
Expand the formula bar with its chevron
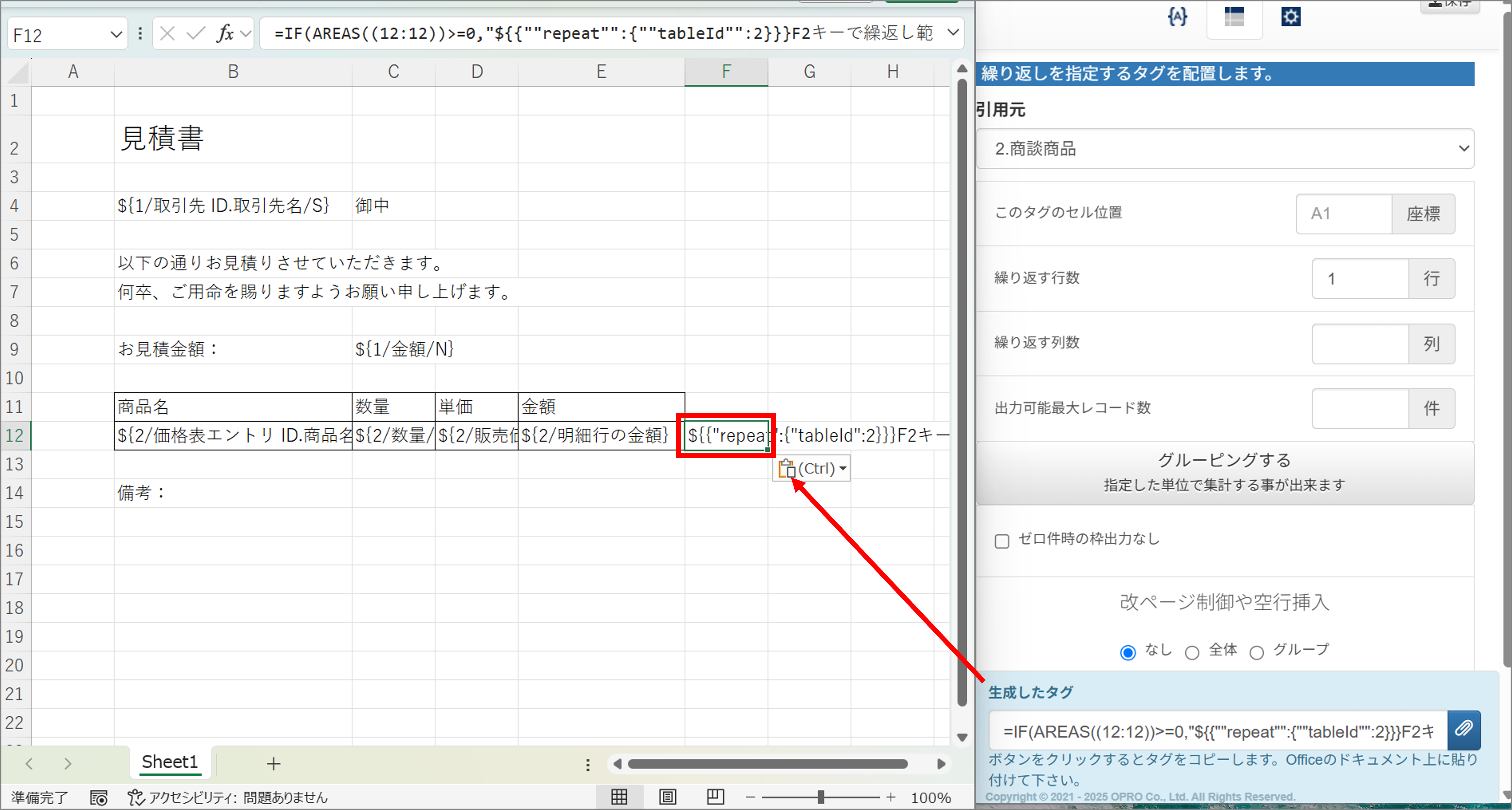tap(953, 33)
